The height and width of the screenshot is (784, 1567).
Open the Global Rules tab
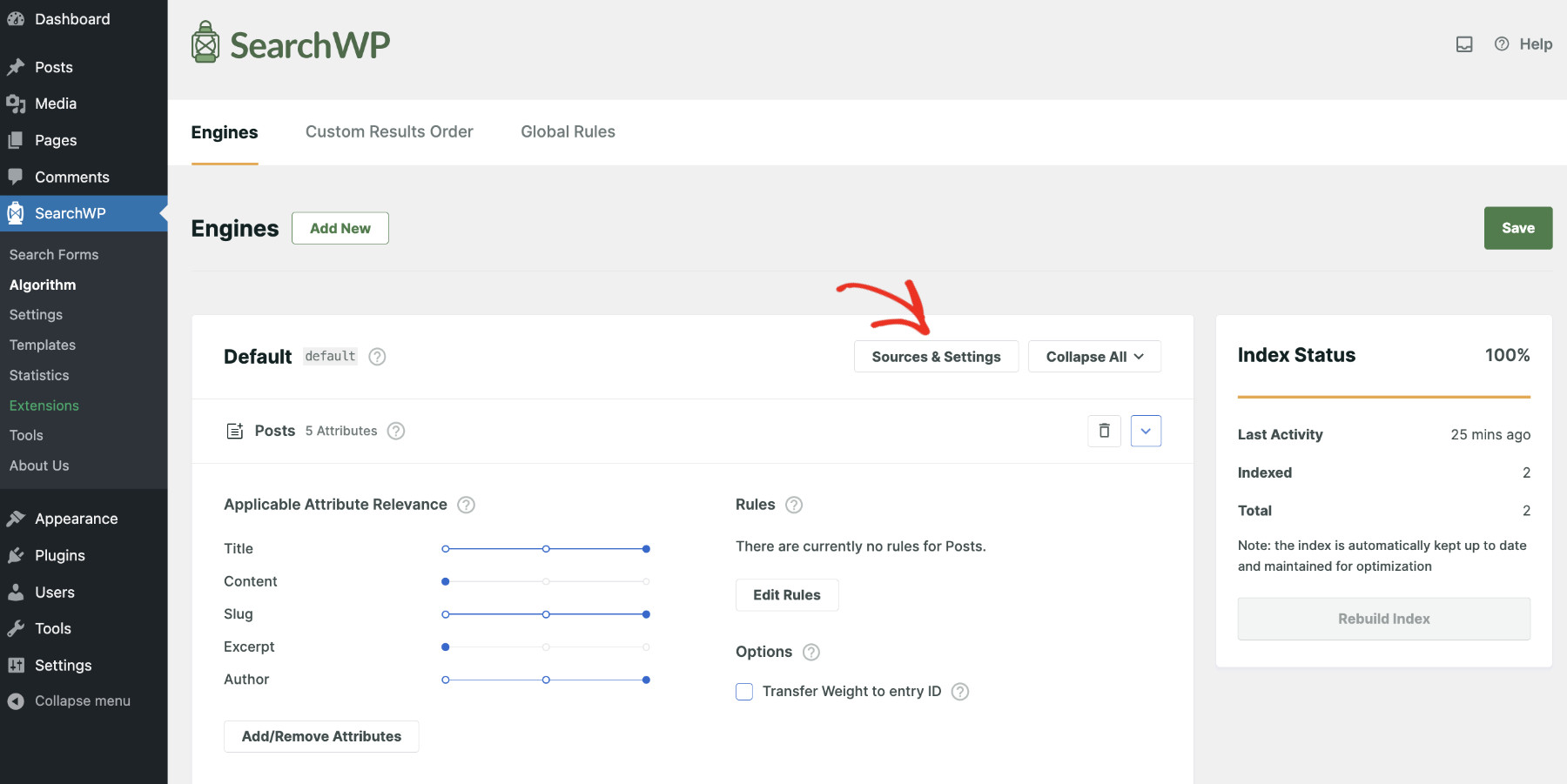click(568, 131)
